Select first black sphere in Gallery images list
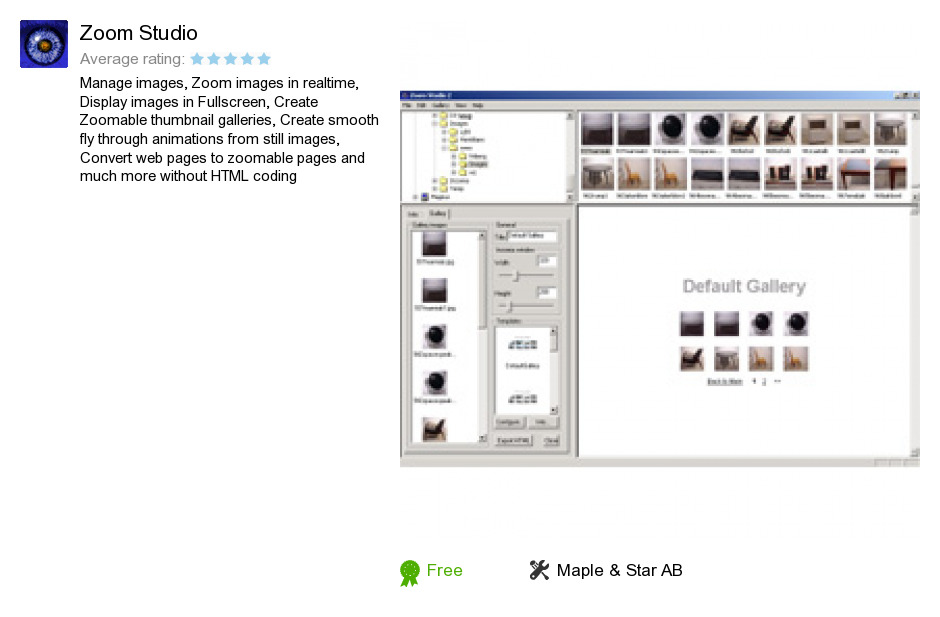The image size is (940, 617). pyautogui.click(x=435, y=336)
